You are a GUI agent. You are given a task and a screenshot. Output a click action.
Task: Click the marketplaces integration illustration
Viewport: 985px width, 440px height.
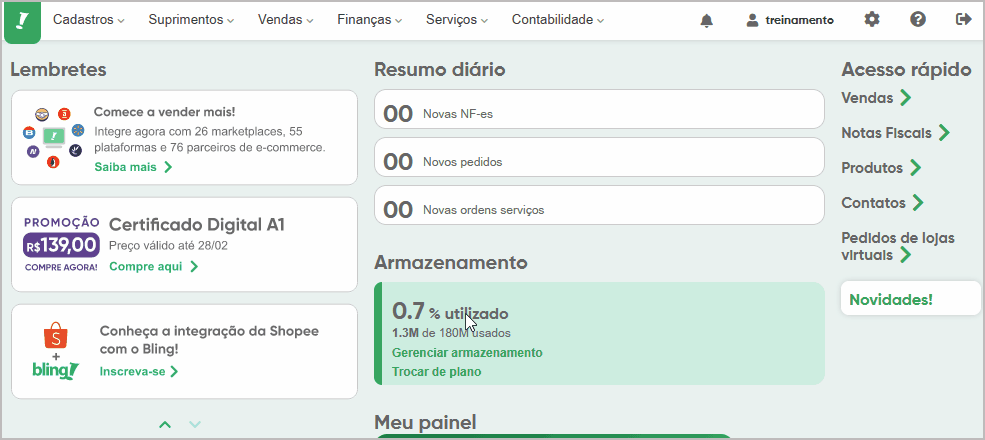53,138
